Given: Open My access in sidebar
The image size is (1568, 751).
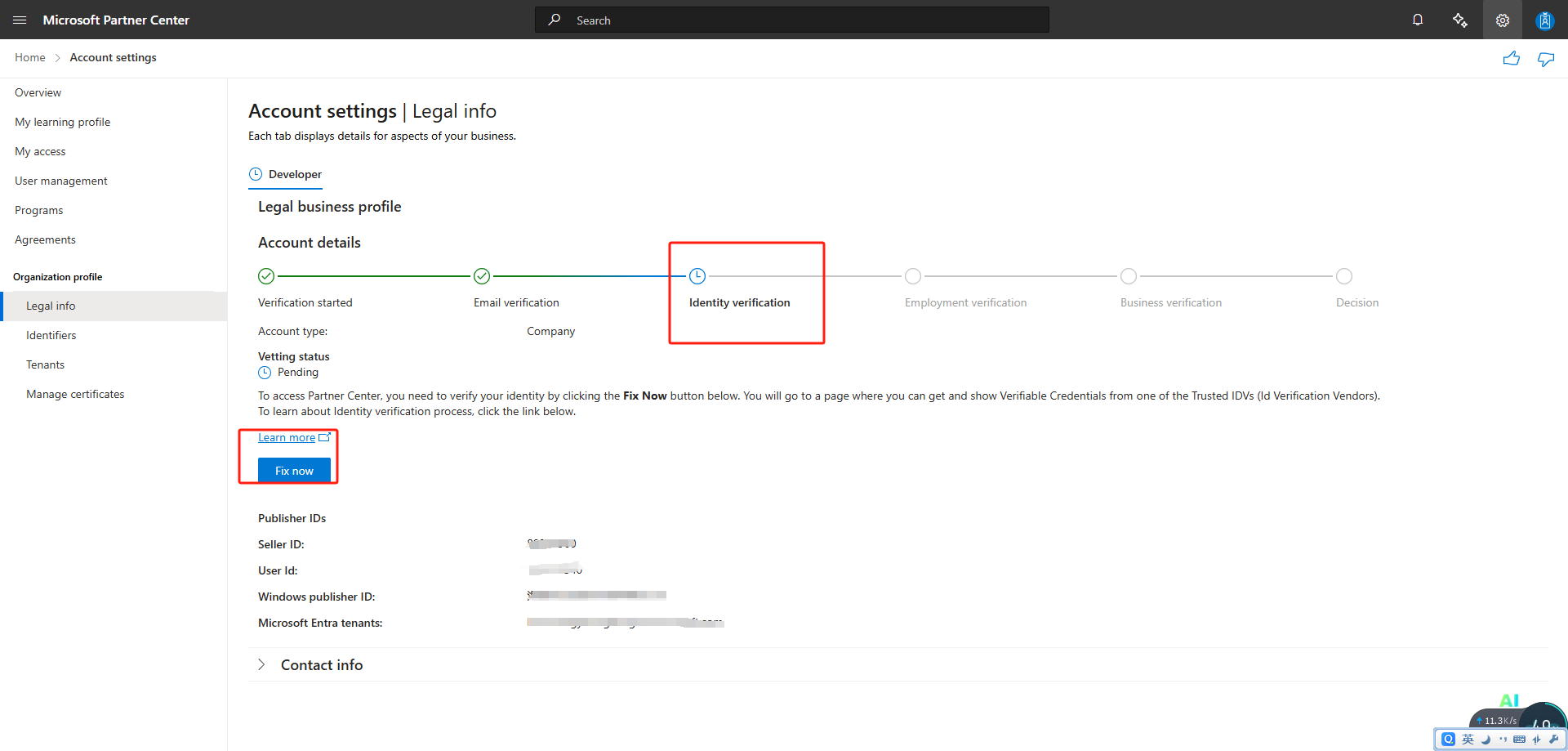Looking at the screenshot, I should (x=40, y=151).
